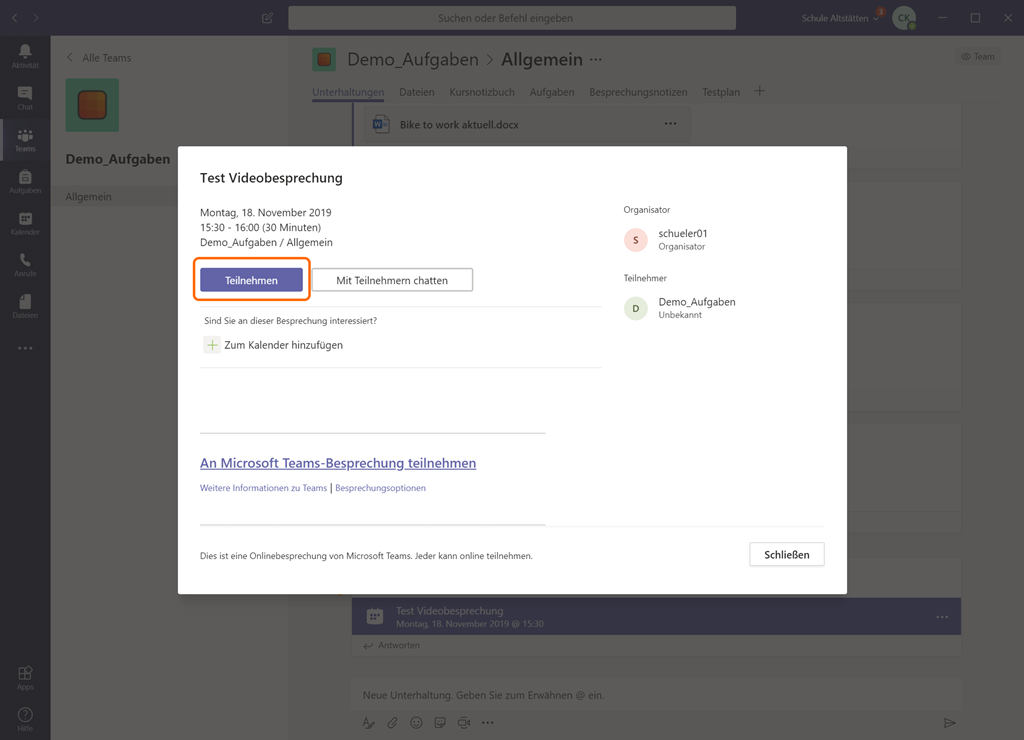Click the search or command input field

point(511,18)
